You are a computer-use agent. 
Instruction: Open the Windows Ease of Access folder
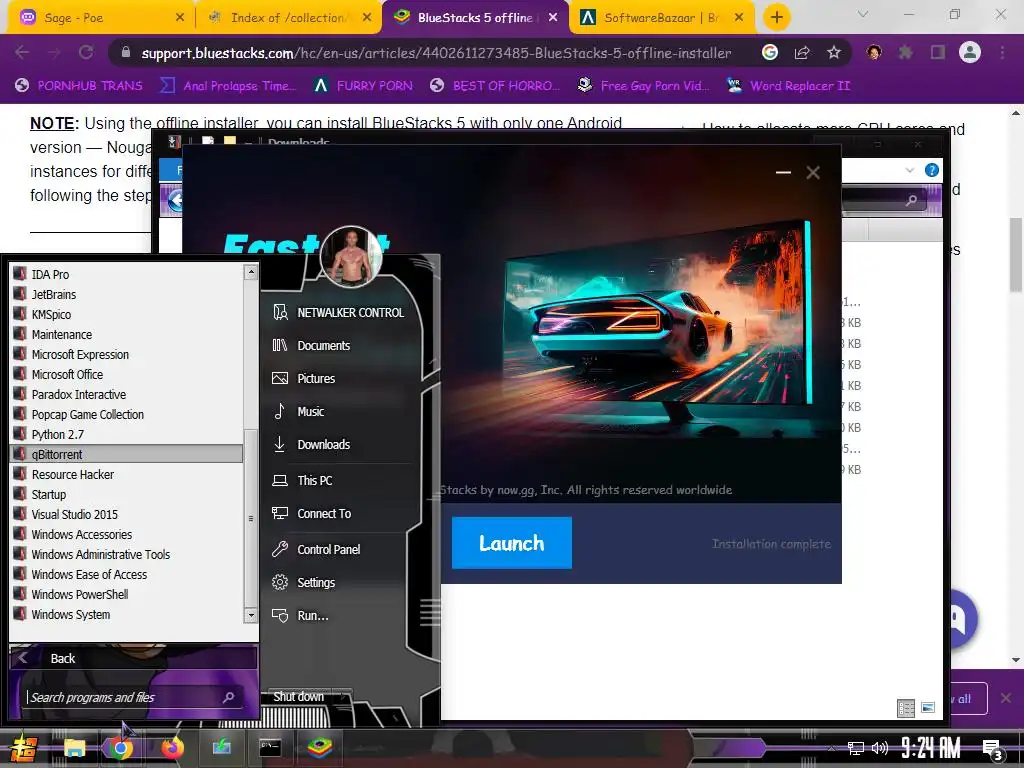[126, 575]
